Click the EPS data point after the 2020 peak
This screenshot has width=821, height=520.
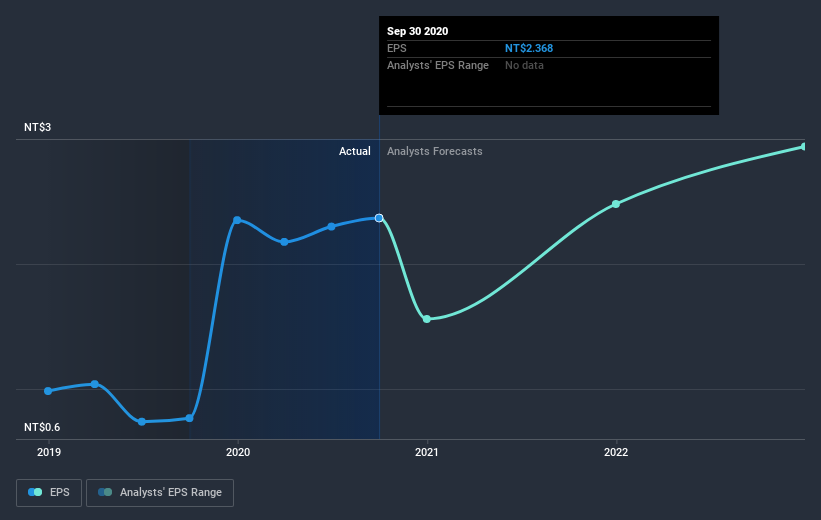click(x=284, y=242)
